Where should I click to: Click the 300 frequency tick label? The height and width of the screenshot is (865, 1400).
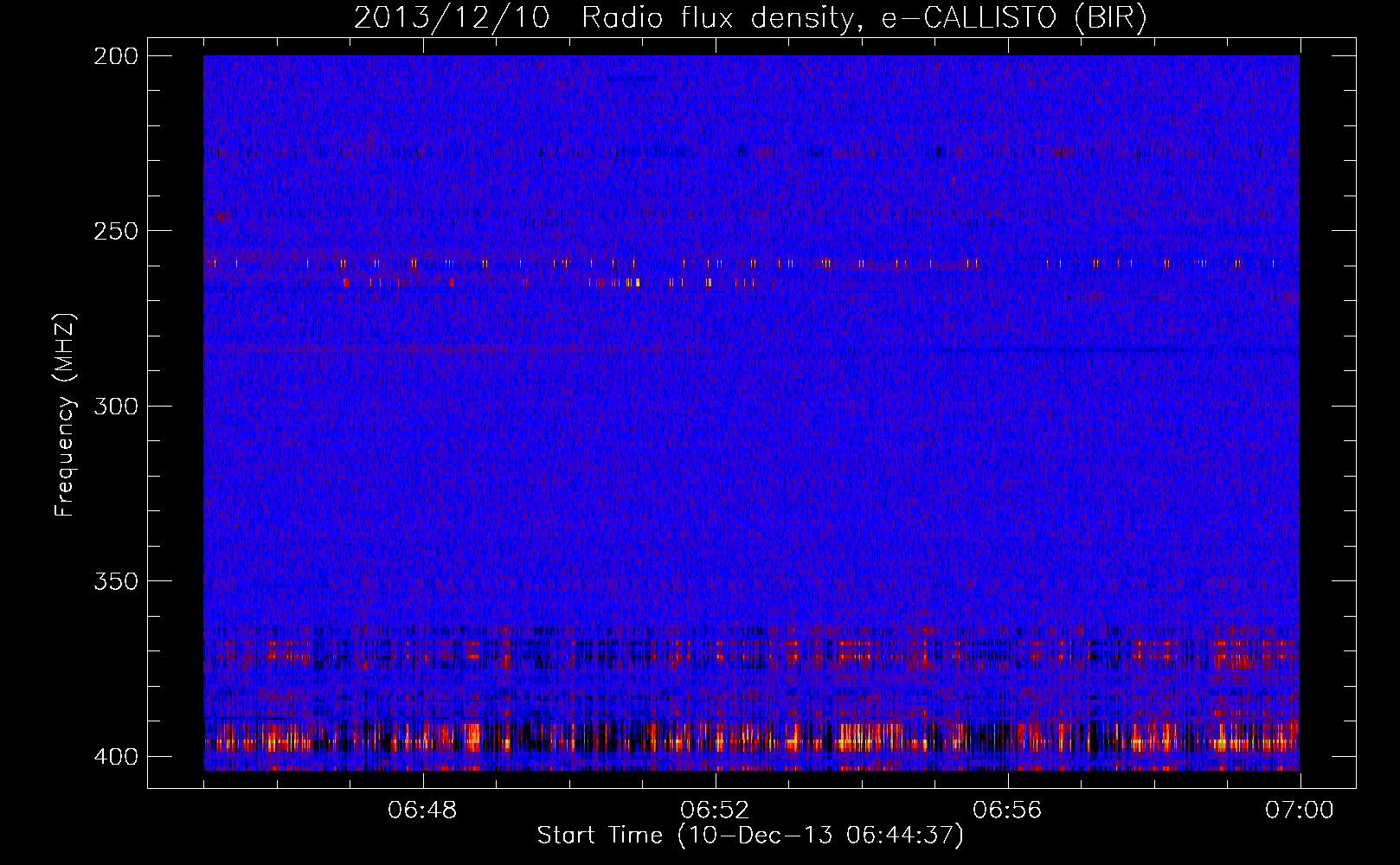[115, 406]
